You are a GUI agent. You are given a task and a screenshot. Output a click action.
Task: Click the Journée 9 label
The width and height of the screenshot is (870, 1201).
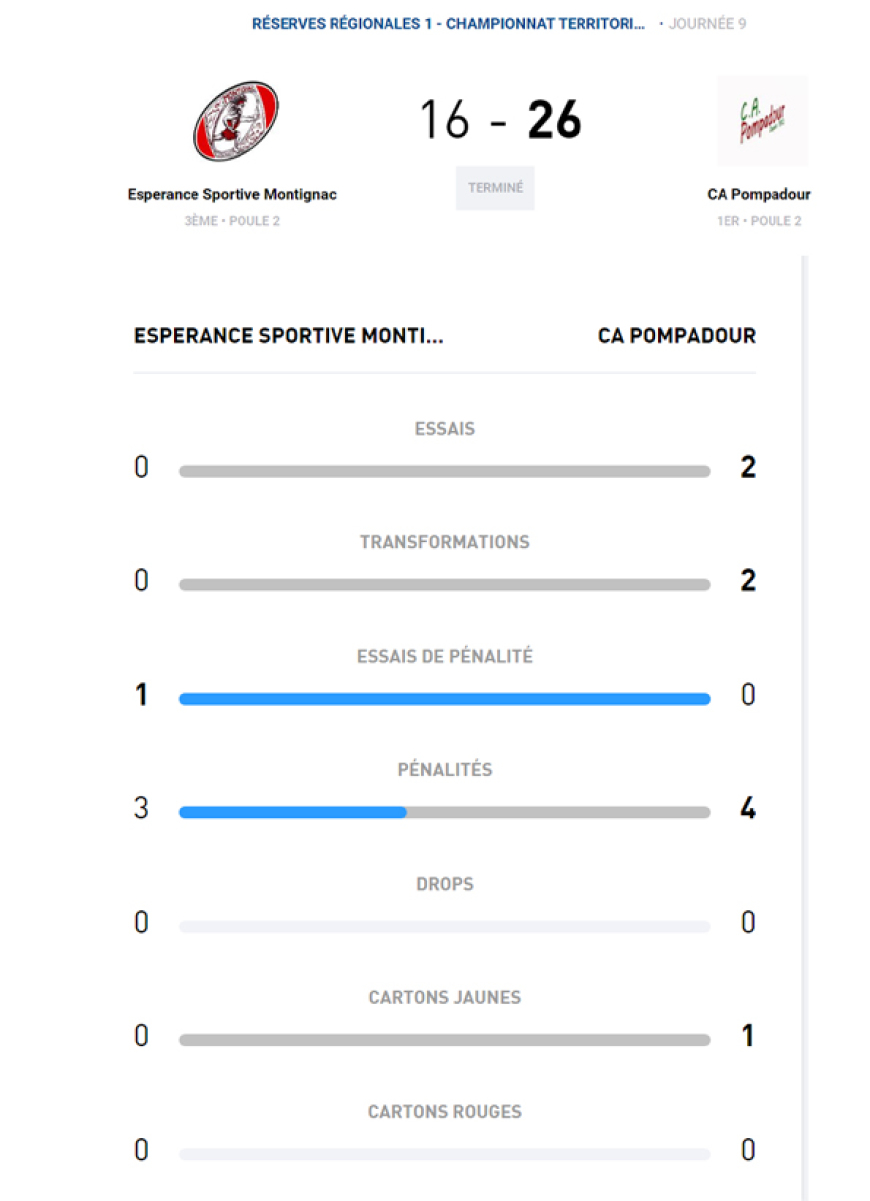pyautogui.click(x=707, y=23)
